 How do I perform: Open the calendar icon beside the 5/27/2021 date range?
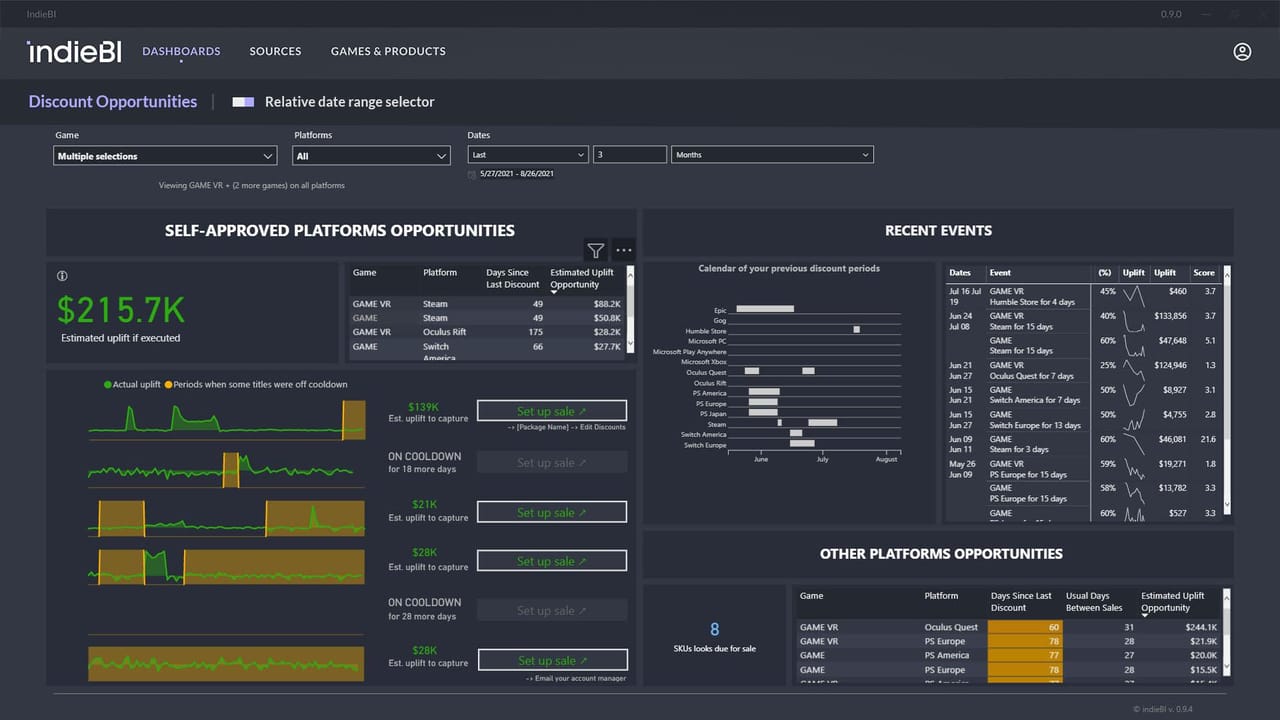471,173
